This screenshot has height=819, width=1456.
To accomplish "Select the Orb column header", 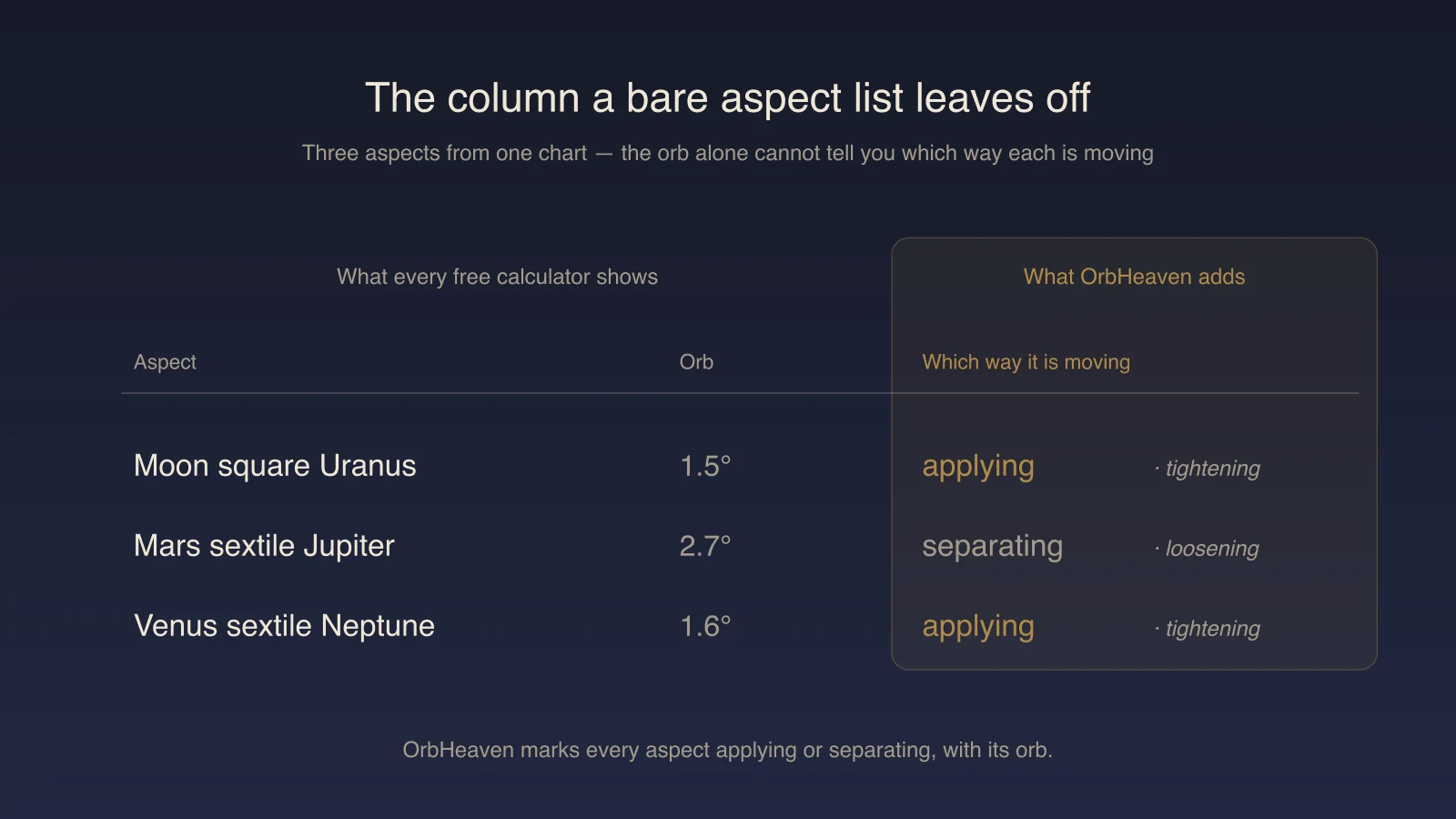I will (696, 362).
